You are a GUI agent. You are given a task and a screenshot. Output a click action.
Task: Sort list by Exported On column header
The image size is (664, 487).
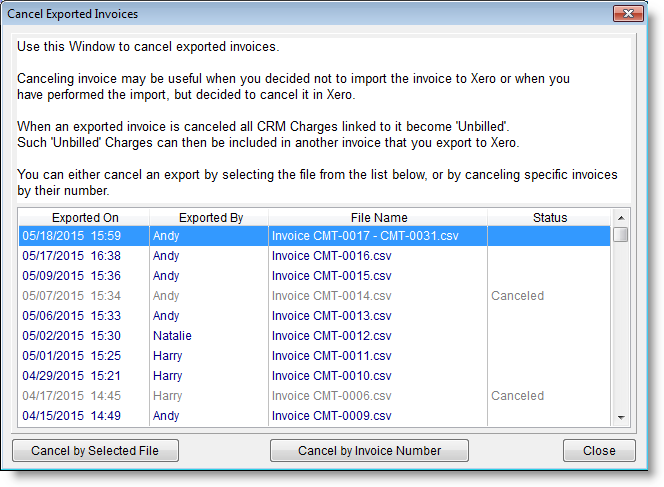click(x=83, y=217)
